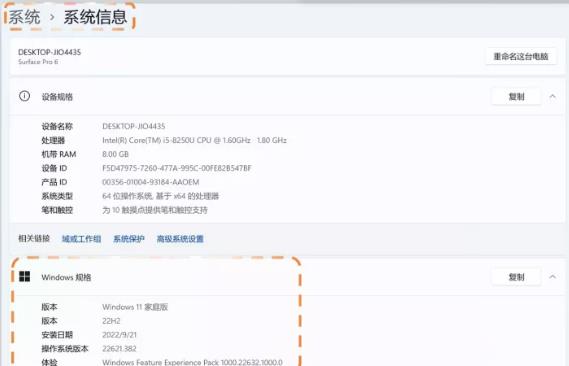
Task: Click the 设备规格 info icon
Action: pyautogui.click(x=24, y=96)
